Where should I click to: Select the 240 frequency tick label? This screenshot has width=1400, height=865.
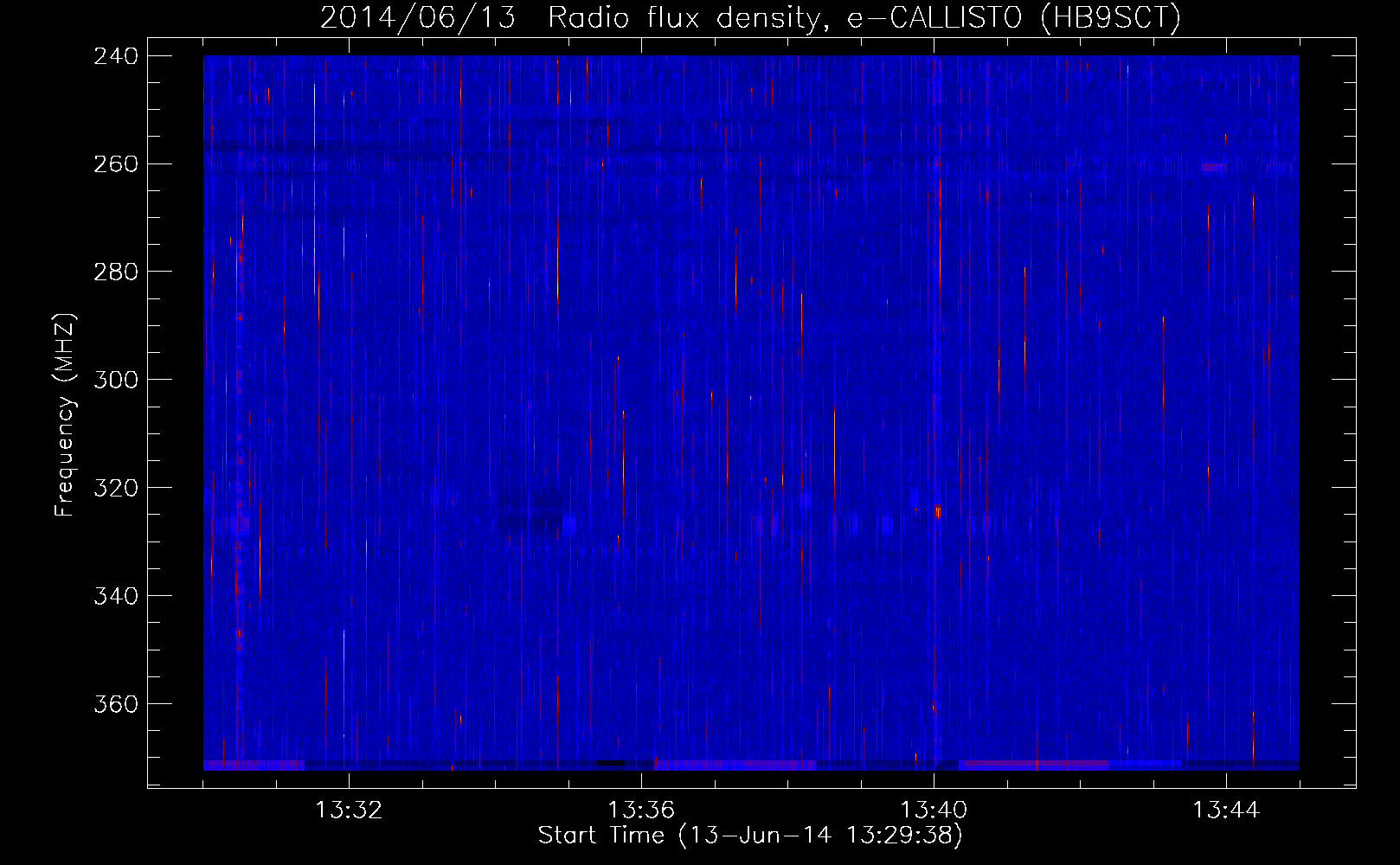coord(116,56)
